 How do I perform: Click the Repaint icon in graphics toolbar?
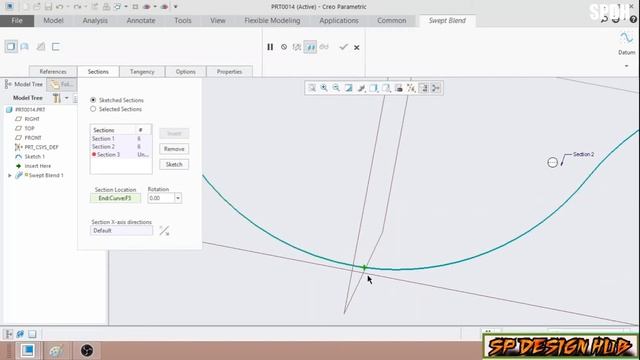[x=349, y=88]
